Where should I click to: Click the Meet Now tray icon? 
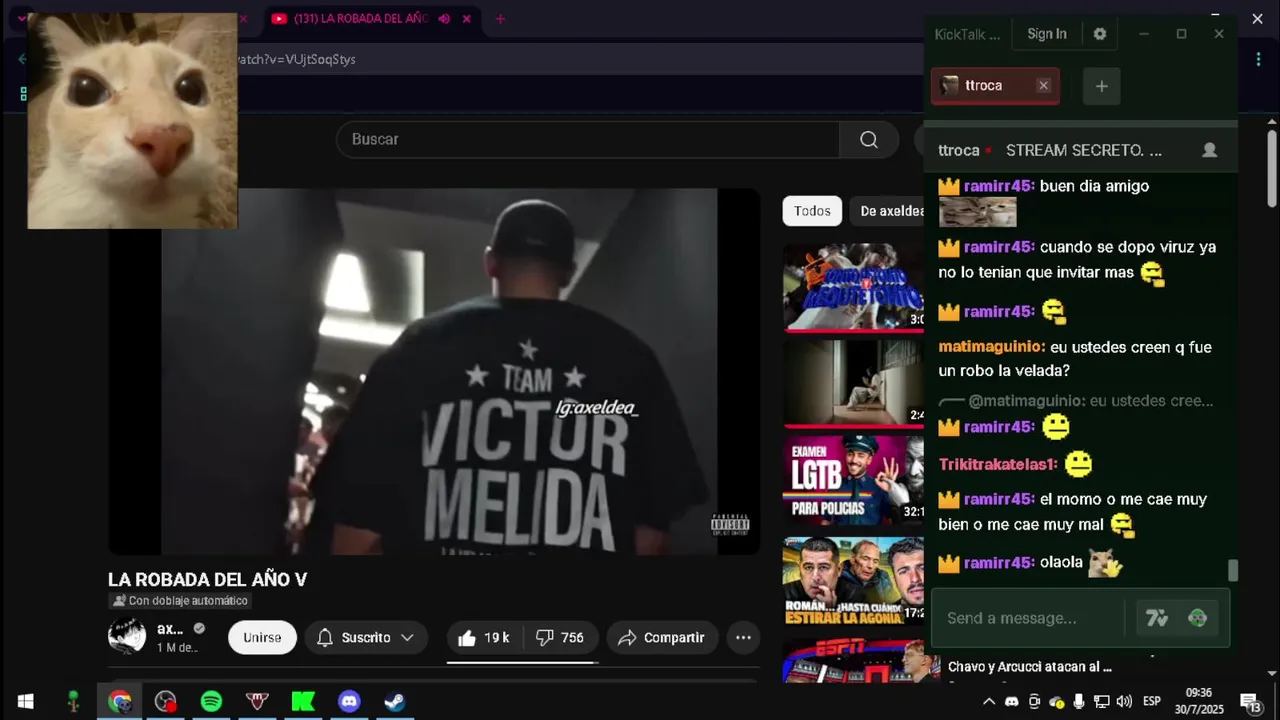click(x=1034, y=701)
